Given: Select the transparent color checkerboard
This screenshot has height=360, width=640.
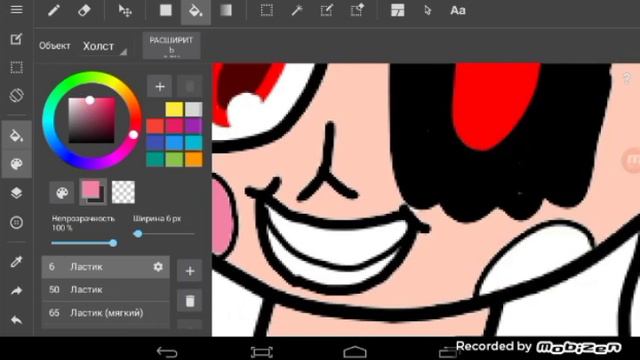Looking at the screenshot, I should (x=123, y=192).
